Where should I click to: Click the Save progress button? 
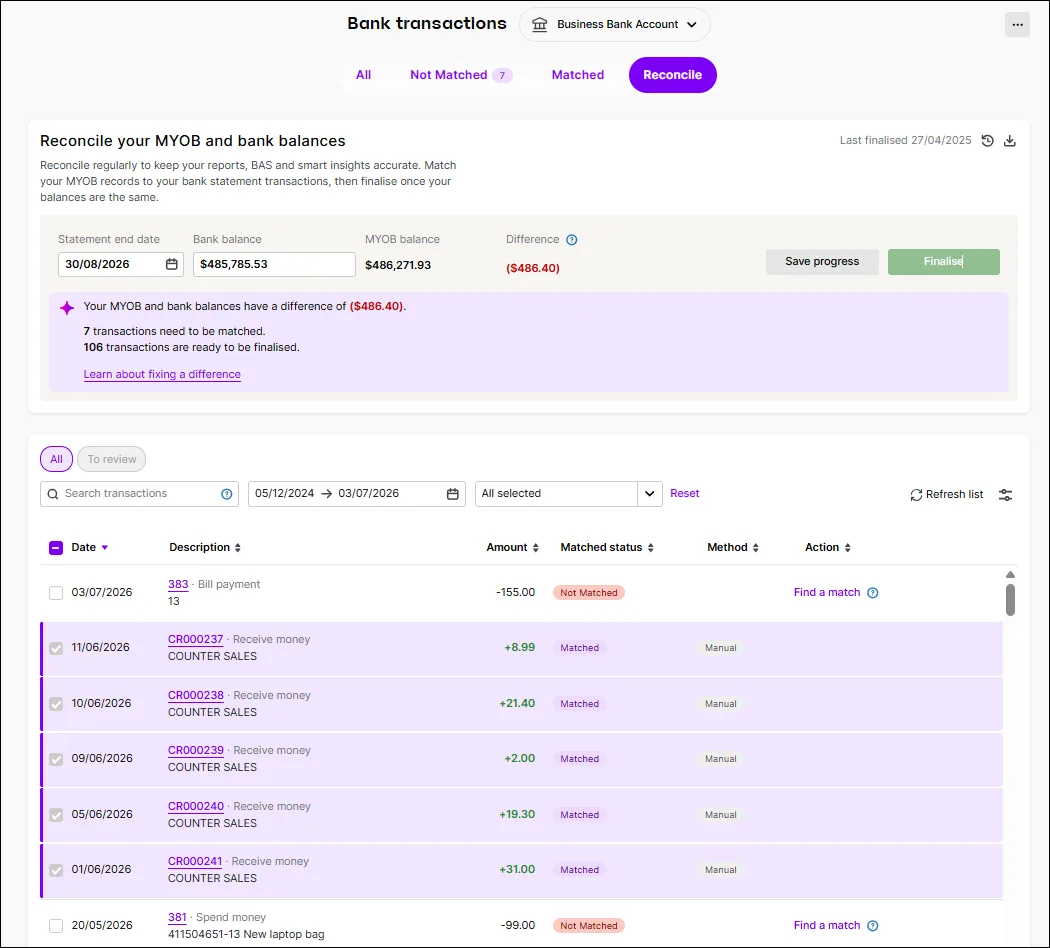click(x=822, y=262)
